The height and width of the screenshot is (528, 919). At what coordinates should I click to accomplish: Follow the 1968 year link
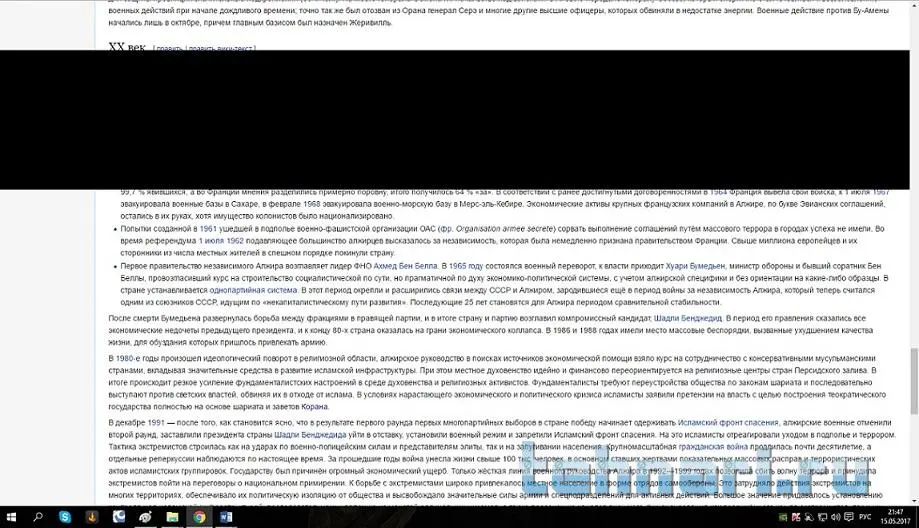tap(312, 204)
